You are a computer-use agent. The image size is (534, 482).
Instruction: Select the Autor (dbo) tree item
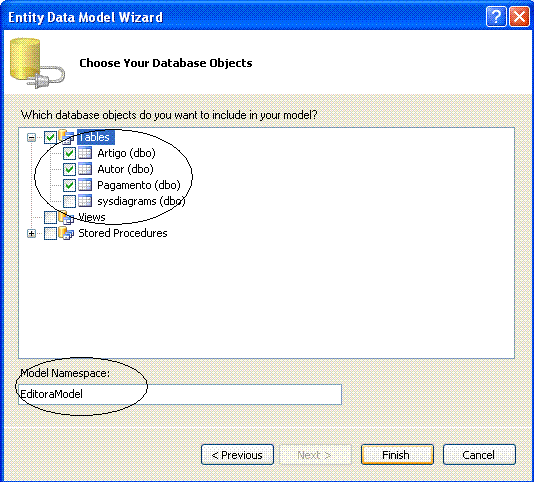(x=125, y=169)
